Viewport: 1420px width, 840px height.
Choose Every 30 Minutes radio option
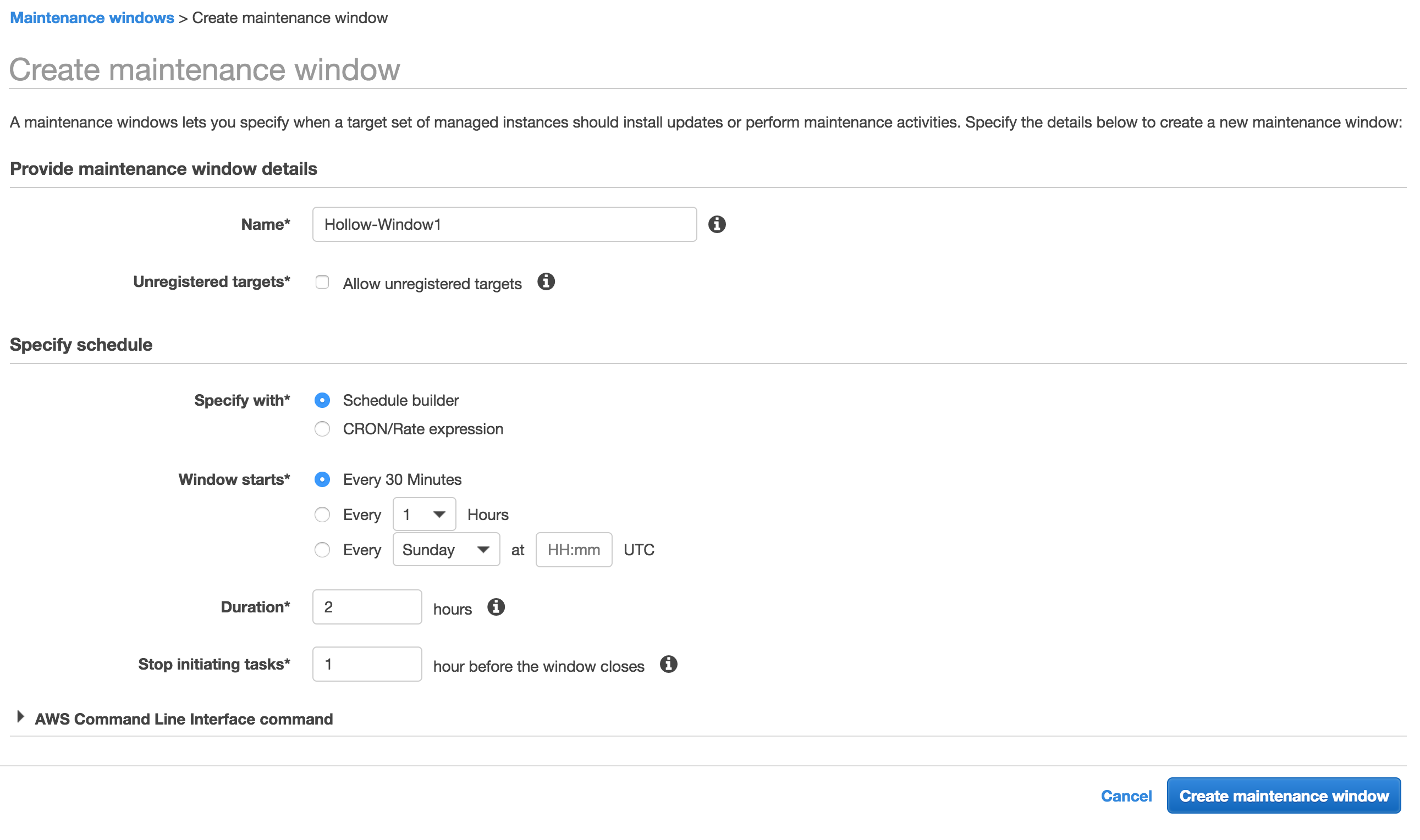[x=322, y=480]
